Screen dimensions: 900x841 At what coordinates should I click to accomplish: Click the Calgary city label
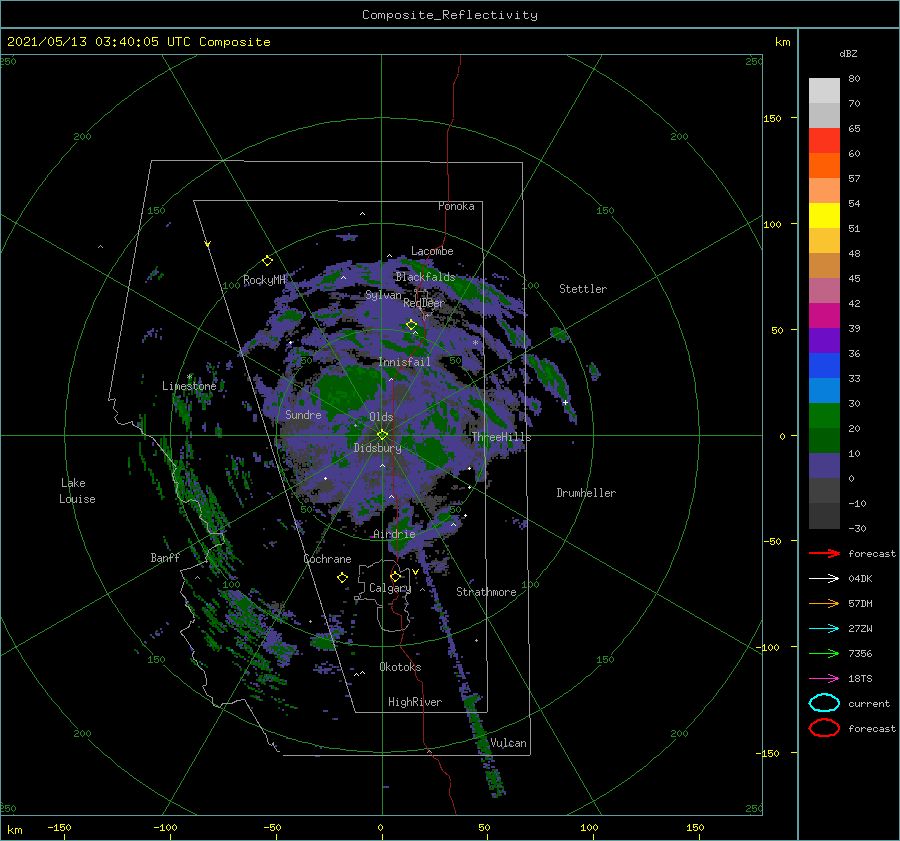[390, 588]
